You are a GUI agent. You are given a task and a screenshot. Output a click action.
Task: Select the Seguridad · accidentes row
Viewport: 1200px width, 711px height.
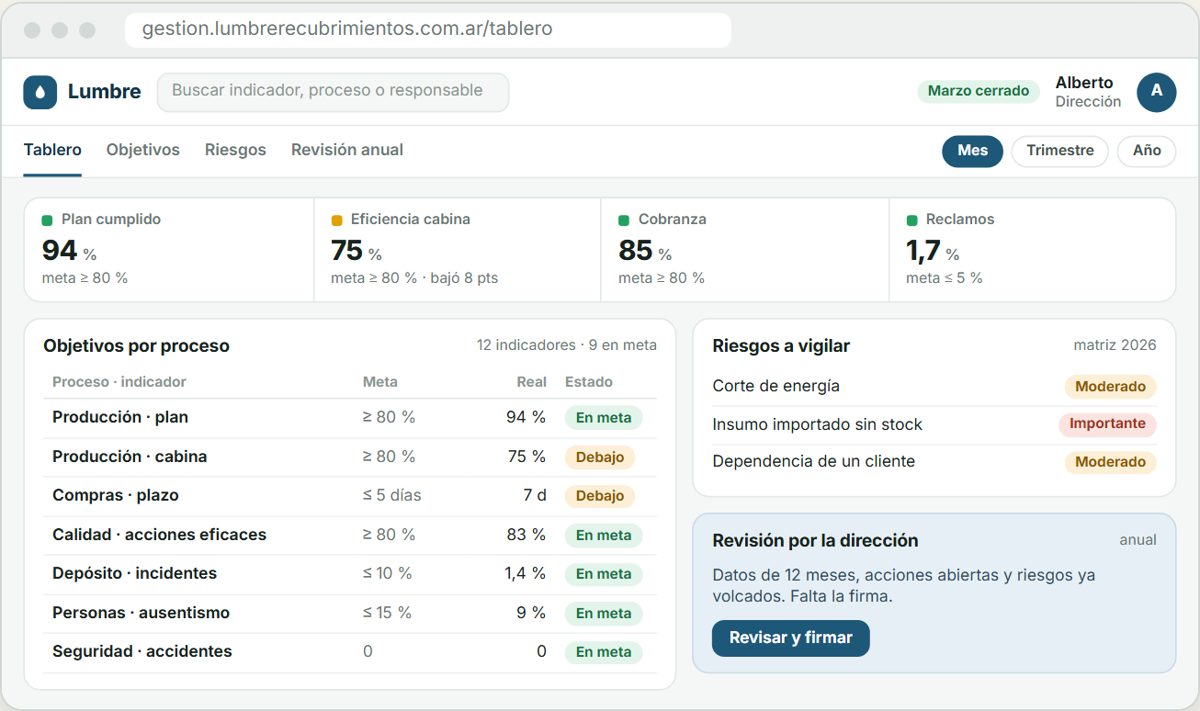tap(350, 652)
